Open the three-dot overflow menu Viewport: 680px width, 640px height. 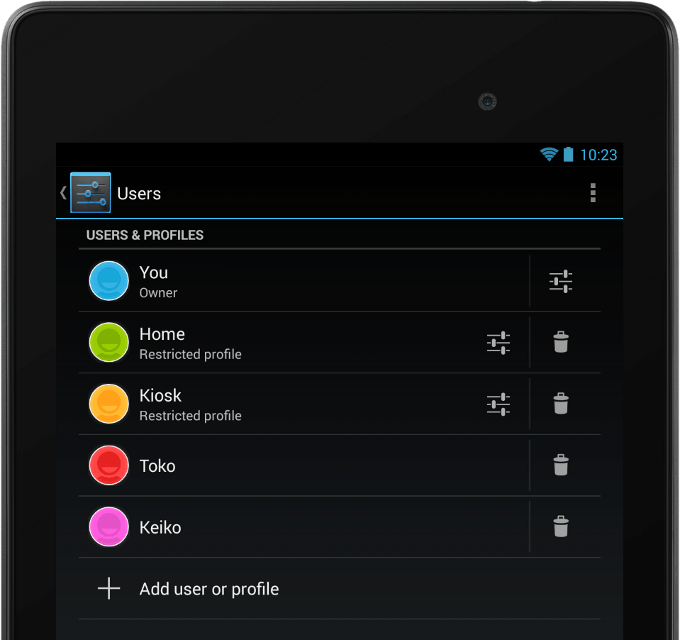pyautogui.click(x=593, y=193)
